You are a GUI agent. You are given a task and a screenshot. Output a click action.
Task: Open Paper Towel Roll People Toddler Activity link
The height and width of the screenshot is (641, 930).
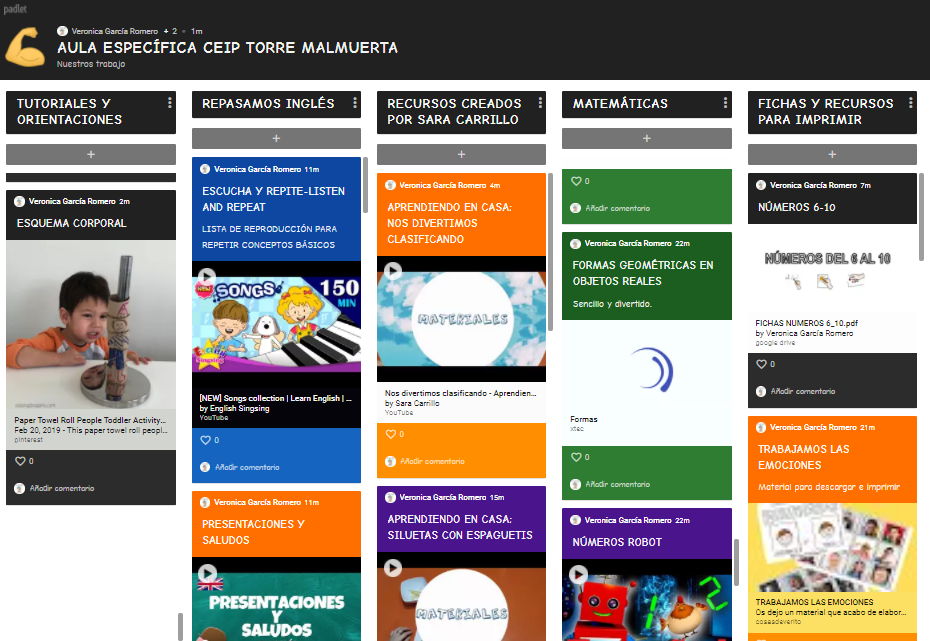point(90,420)
